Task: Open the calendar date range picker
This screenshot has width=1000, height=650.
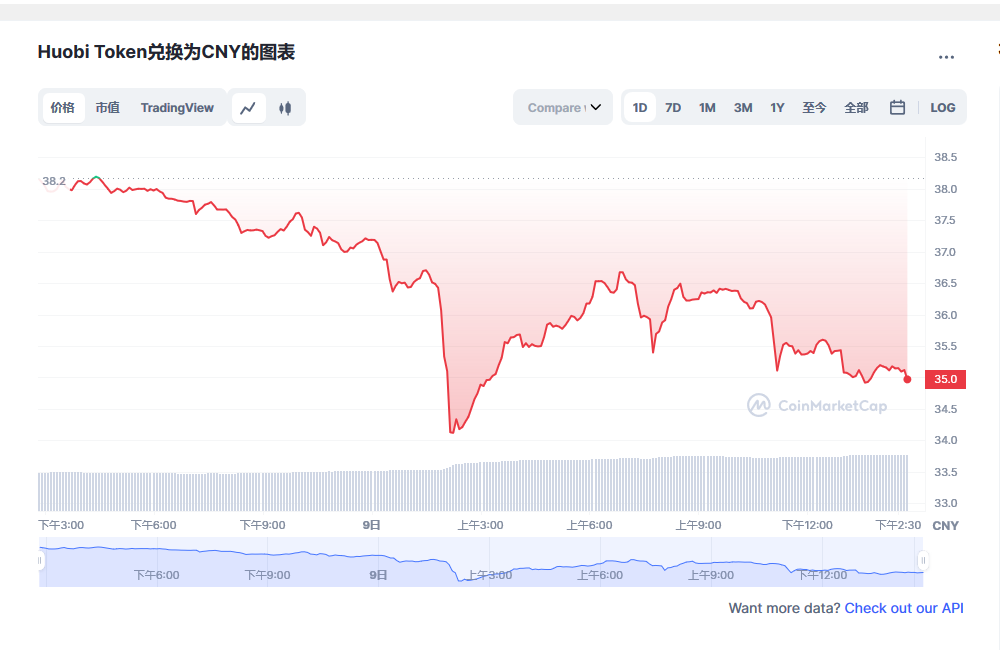Action: pyautogui.click(x=897, y=107)
